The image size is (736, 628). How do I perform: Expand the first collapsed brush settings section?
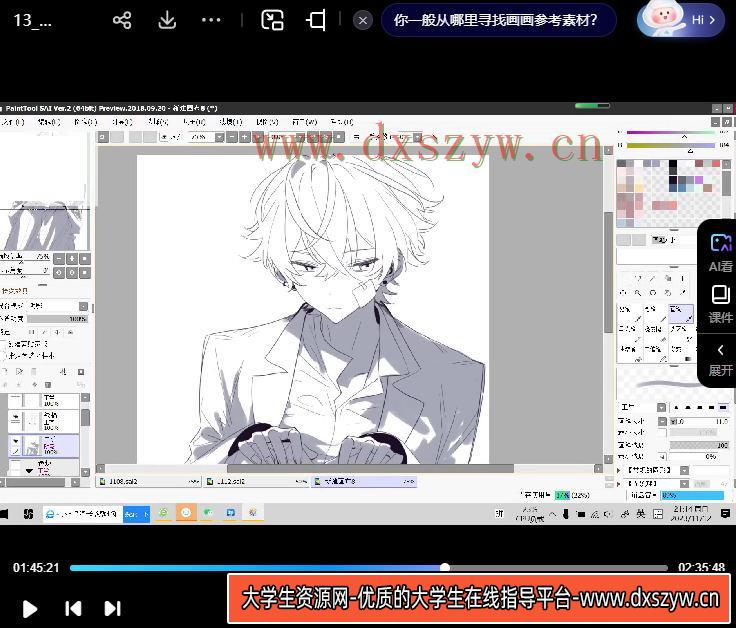click(619, 470)
